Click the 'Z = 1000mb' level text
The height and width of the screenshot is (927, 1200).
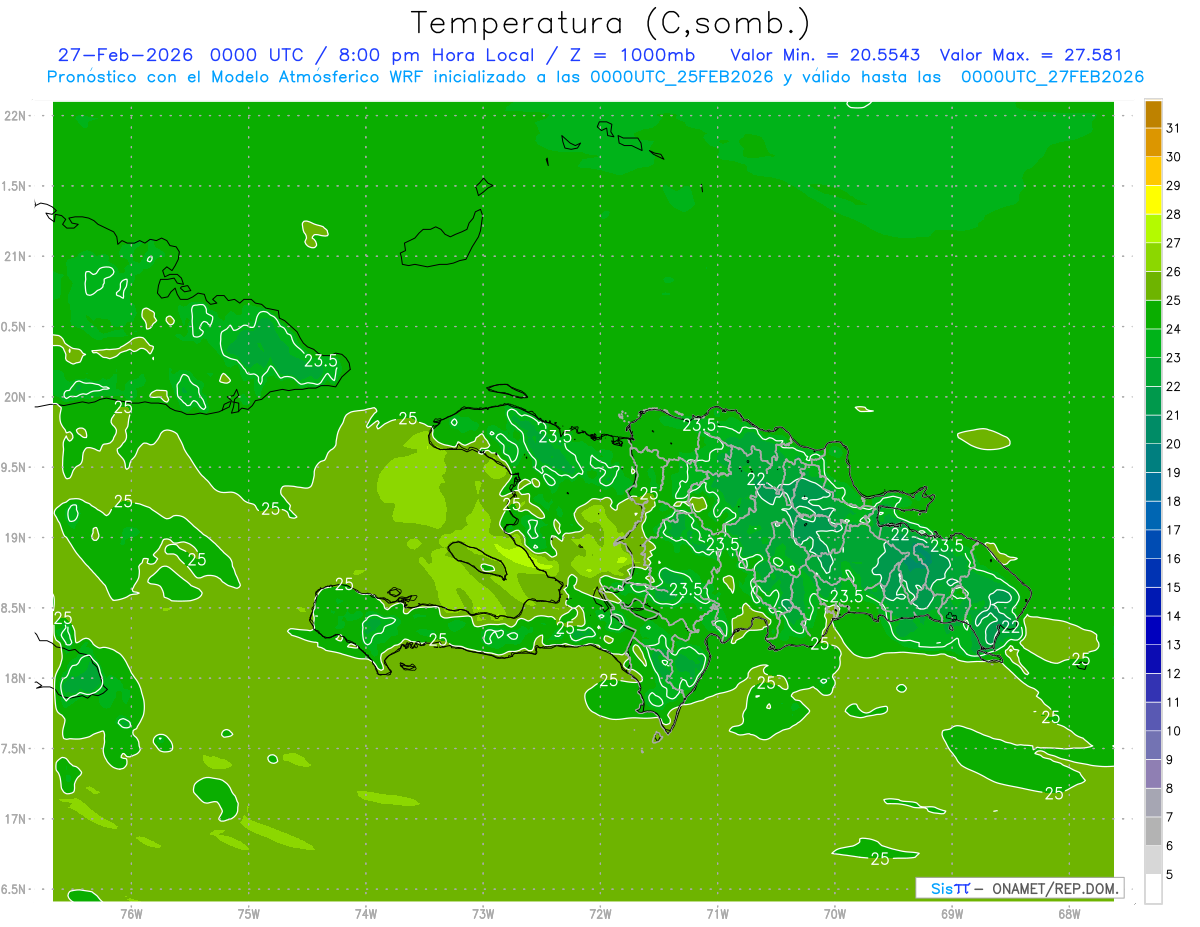pos(632,55)
